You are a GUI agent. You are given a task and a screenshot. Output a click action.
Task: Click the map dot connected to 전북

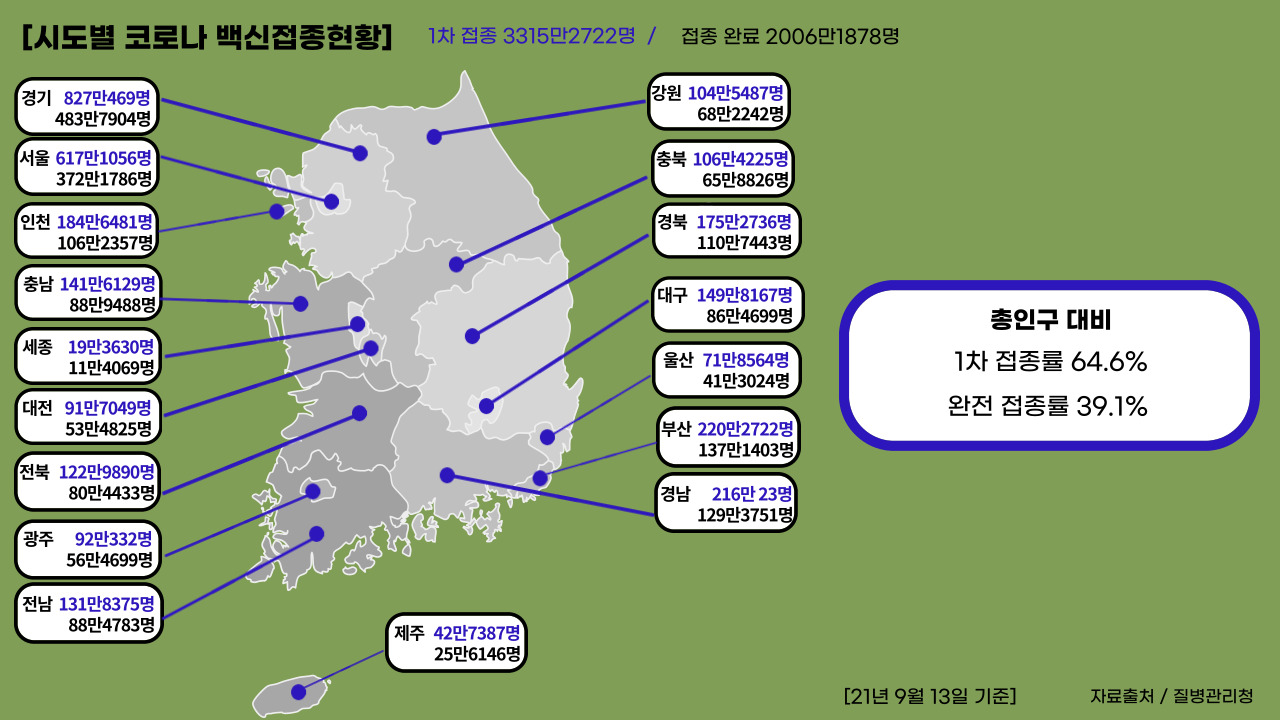tap(359, 412)
